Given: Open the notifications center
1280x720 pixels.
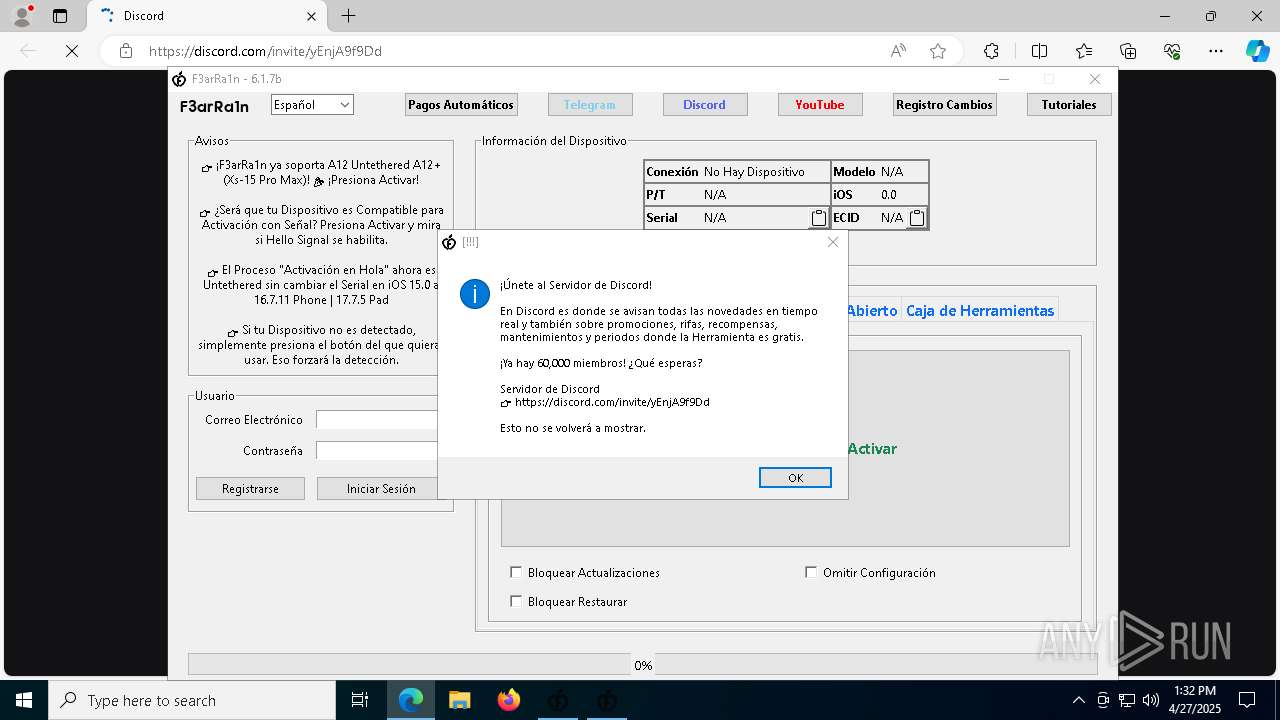Looking at the screenshot, I should (x=1247, y=700).
